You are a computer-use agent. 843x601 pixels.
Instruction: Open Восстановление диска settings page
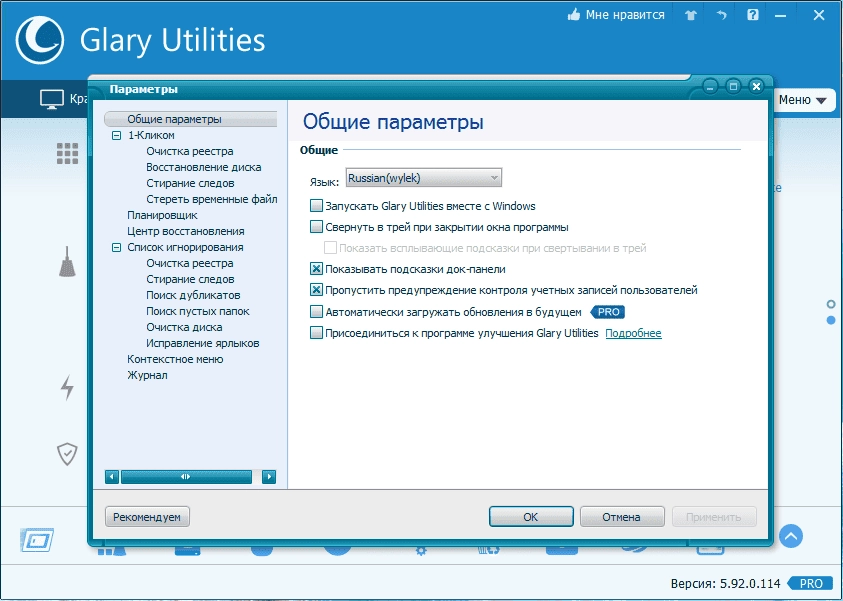204,167
